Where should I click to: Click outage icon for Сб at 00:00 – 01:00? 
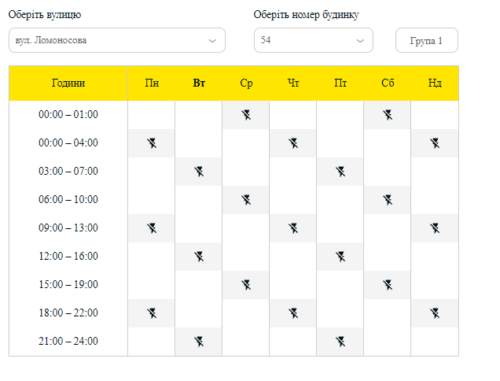click(x=388, y=115)
